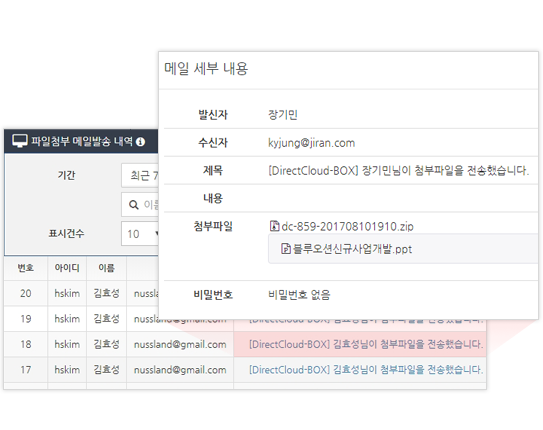543x430 pixels.
Task: Click hskim ID in row 20
Action: click(x=67, y=293)
